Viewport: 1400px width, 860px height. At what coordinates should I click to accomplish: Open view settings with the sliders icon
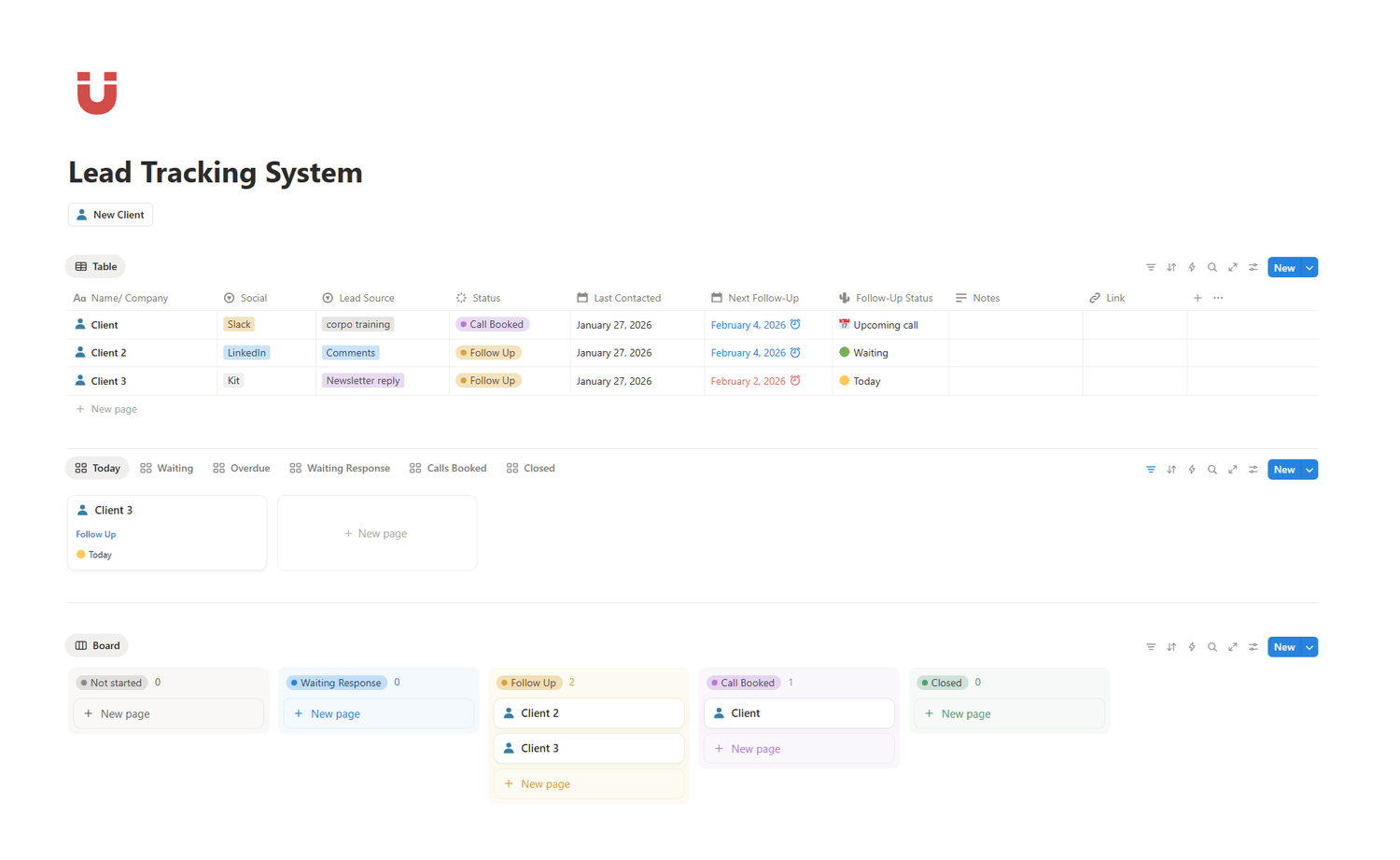coord(1253,267)
